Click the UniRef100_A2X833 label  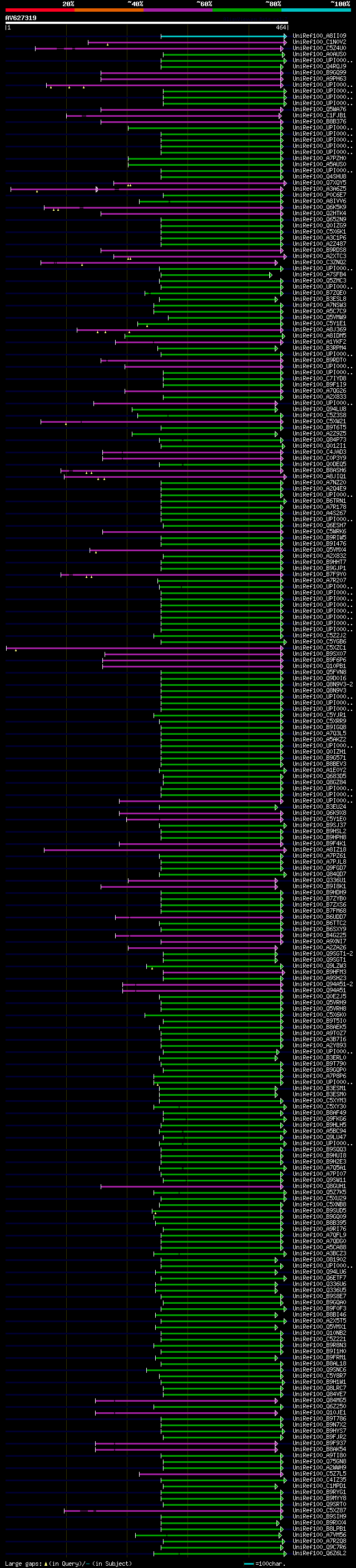click(x=319, y=398)
